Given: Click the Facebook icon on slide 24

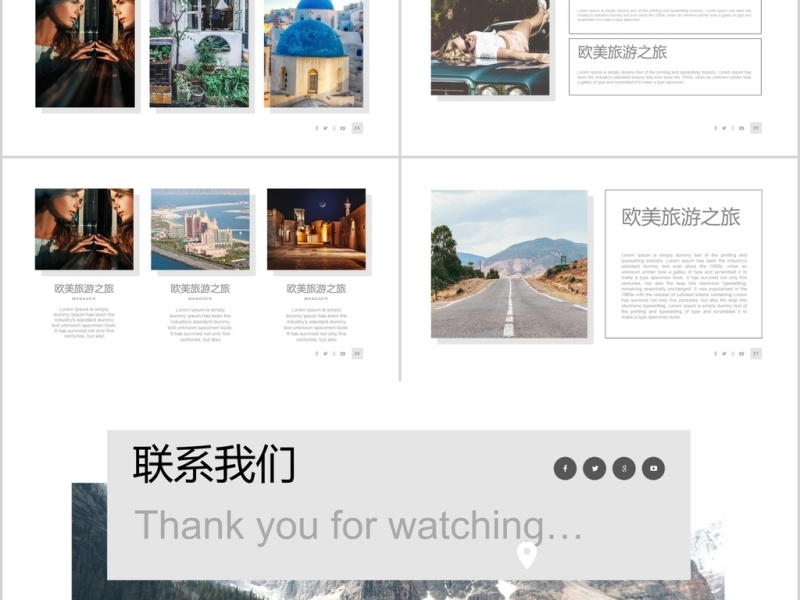Looking at the screenshot, I should pyautogui.click(x=316, y=128).
